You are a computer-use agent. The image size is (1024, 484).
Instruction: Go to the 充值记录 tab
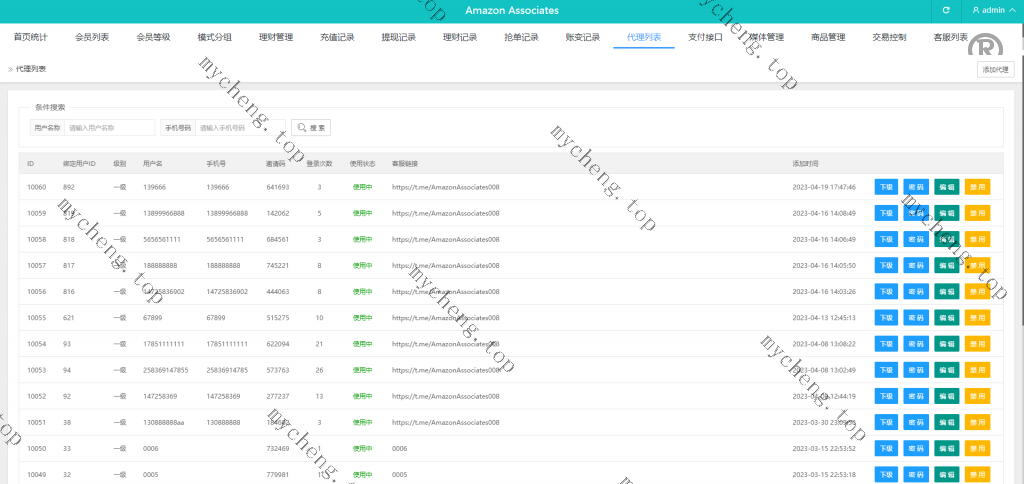click(x=337, y=38)
